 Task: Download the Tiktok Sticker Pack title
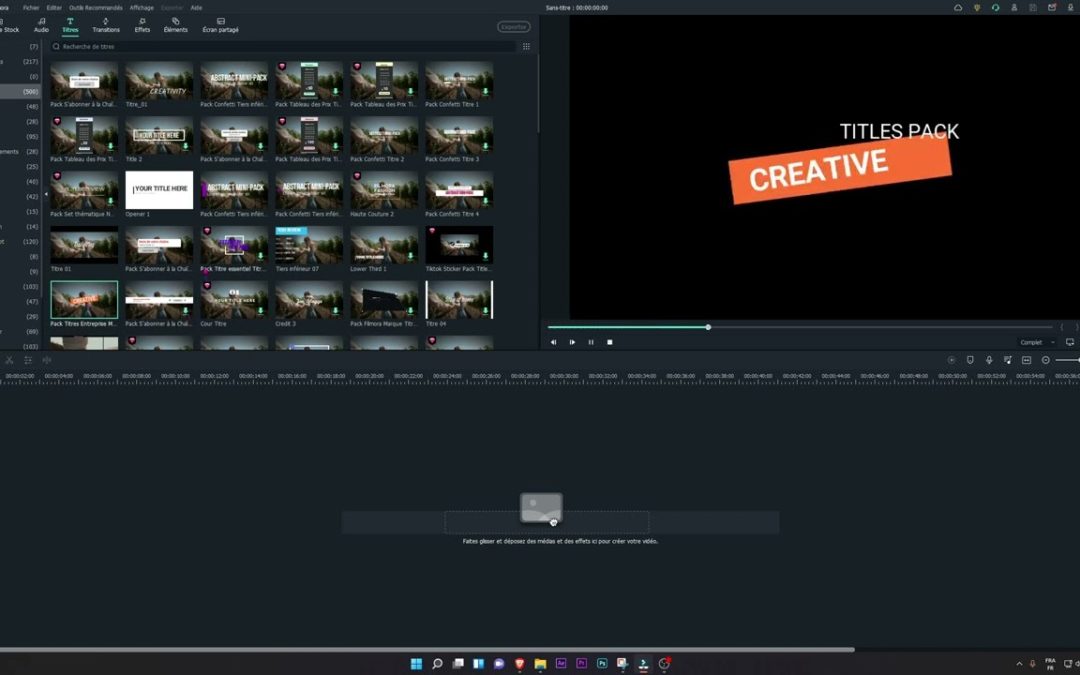[x=486, y=256]
